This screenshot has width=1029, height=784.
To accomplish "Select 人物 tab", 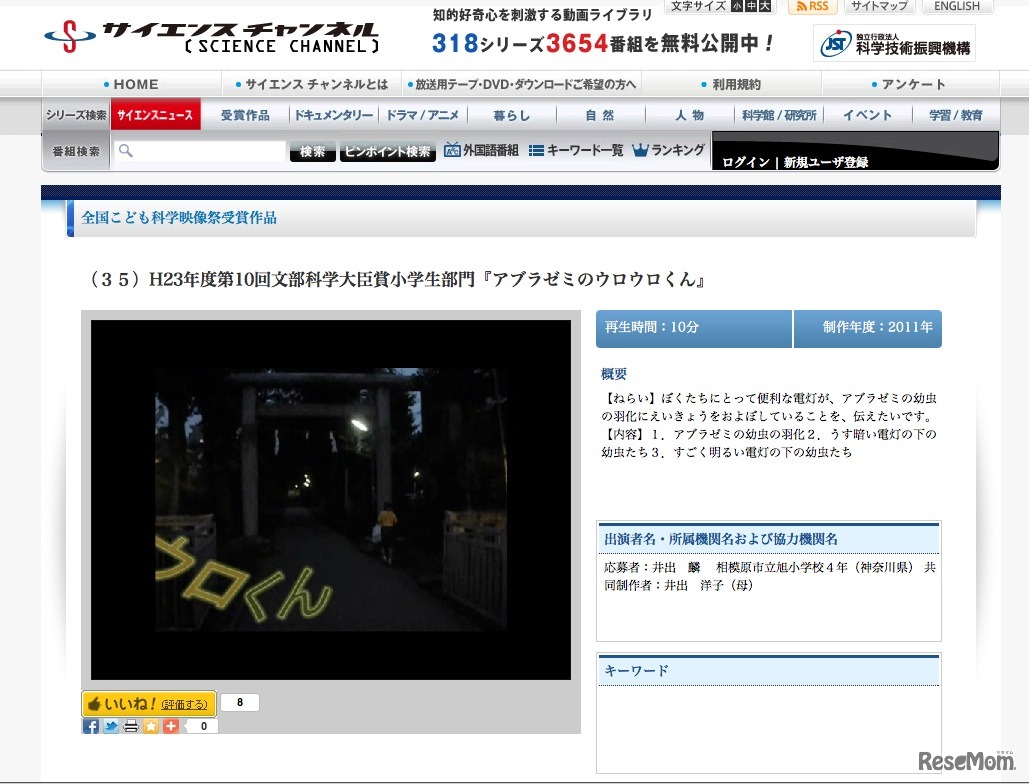I will click(689, 115).
